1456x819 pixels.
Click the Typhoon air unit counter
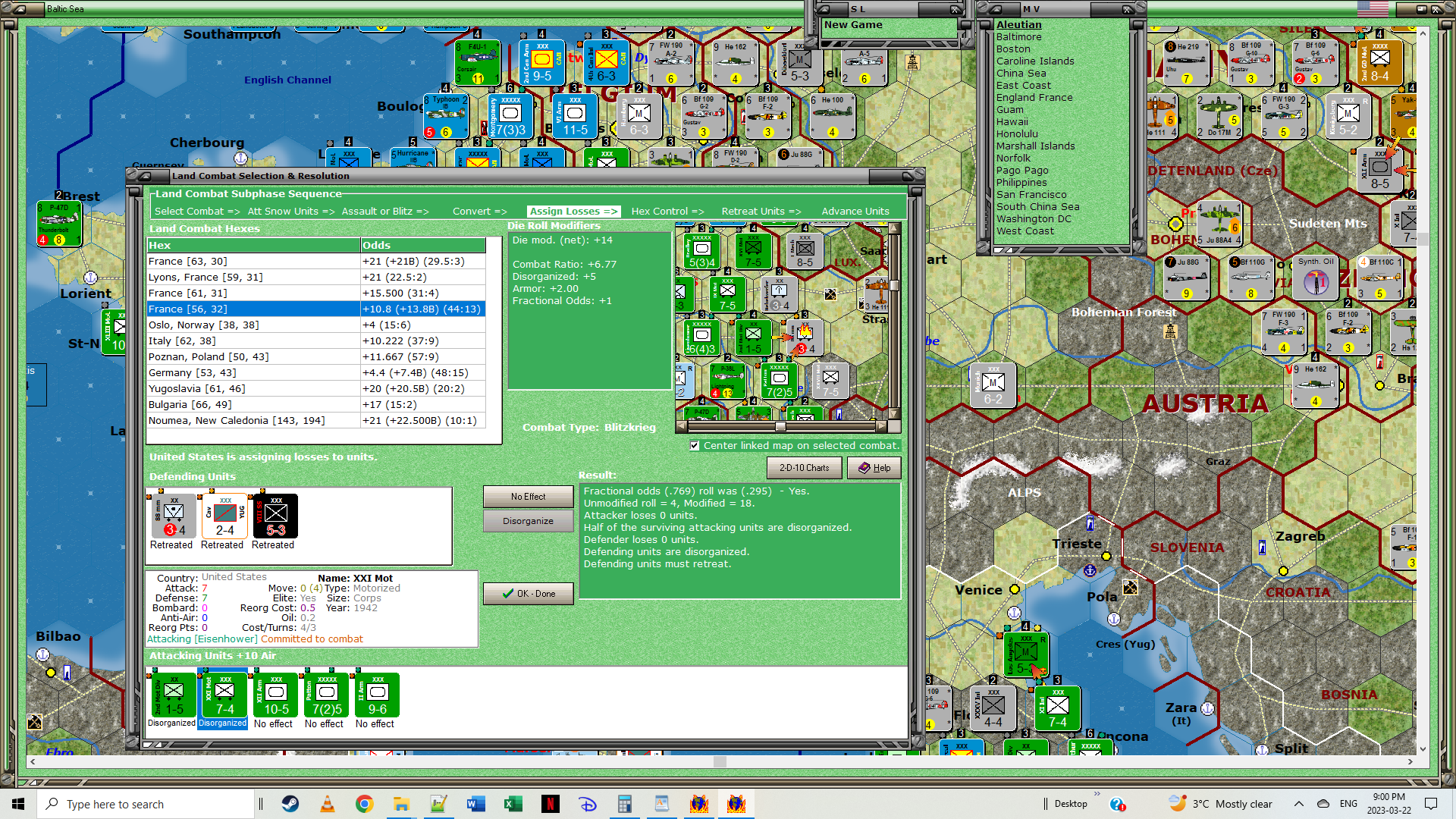446,115
